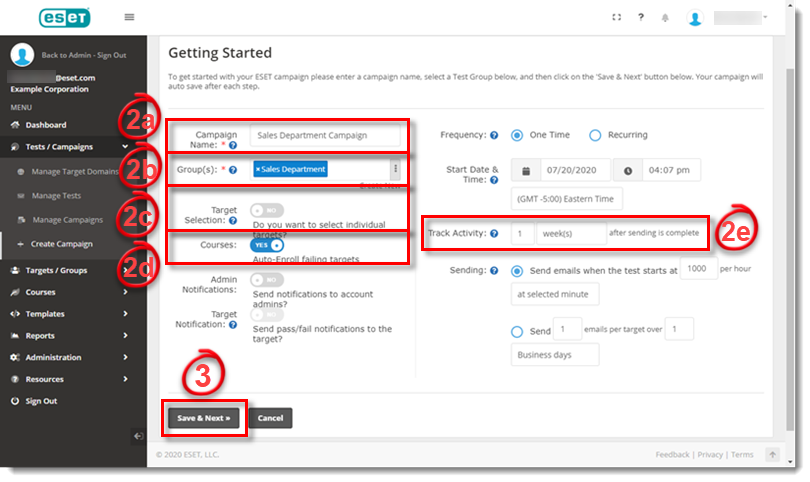Click the Campaign Name text field
This screenshot has width=810, height=482.
[x=325, y=135]
